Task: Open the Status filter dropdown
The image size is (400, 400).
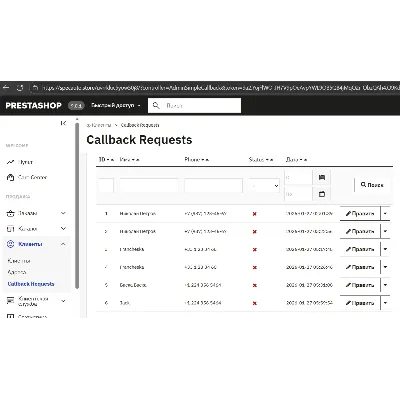Action: 264,186
